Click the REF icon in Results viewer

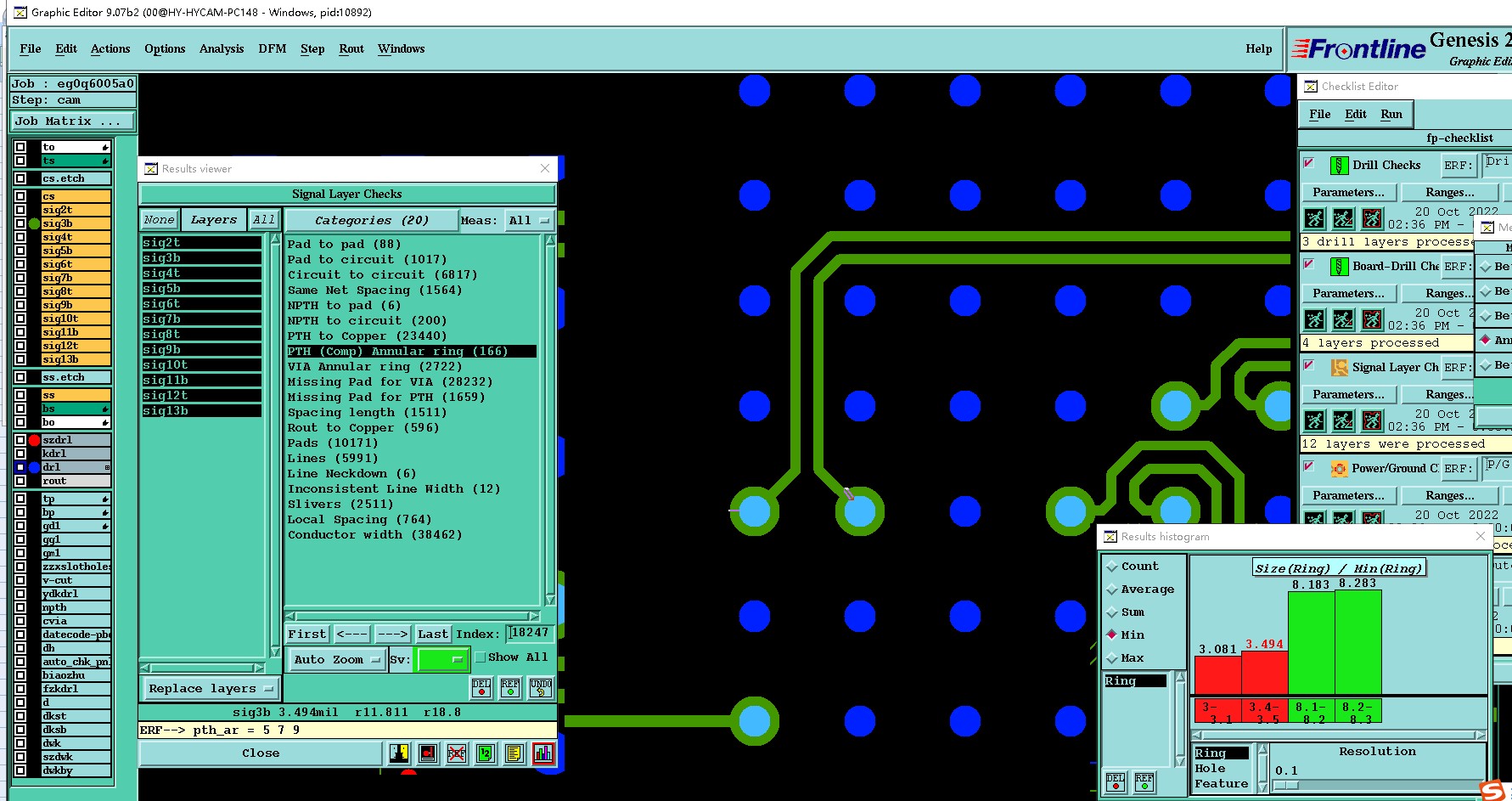click(x=510, y=687)
